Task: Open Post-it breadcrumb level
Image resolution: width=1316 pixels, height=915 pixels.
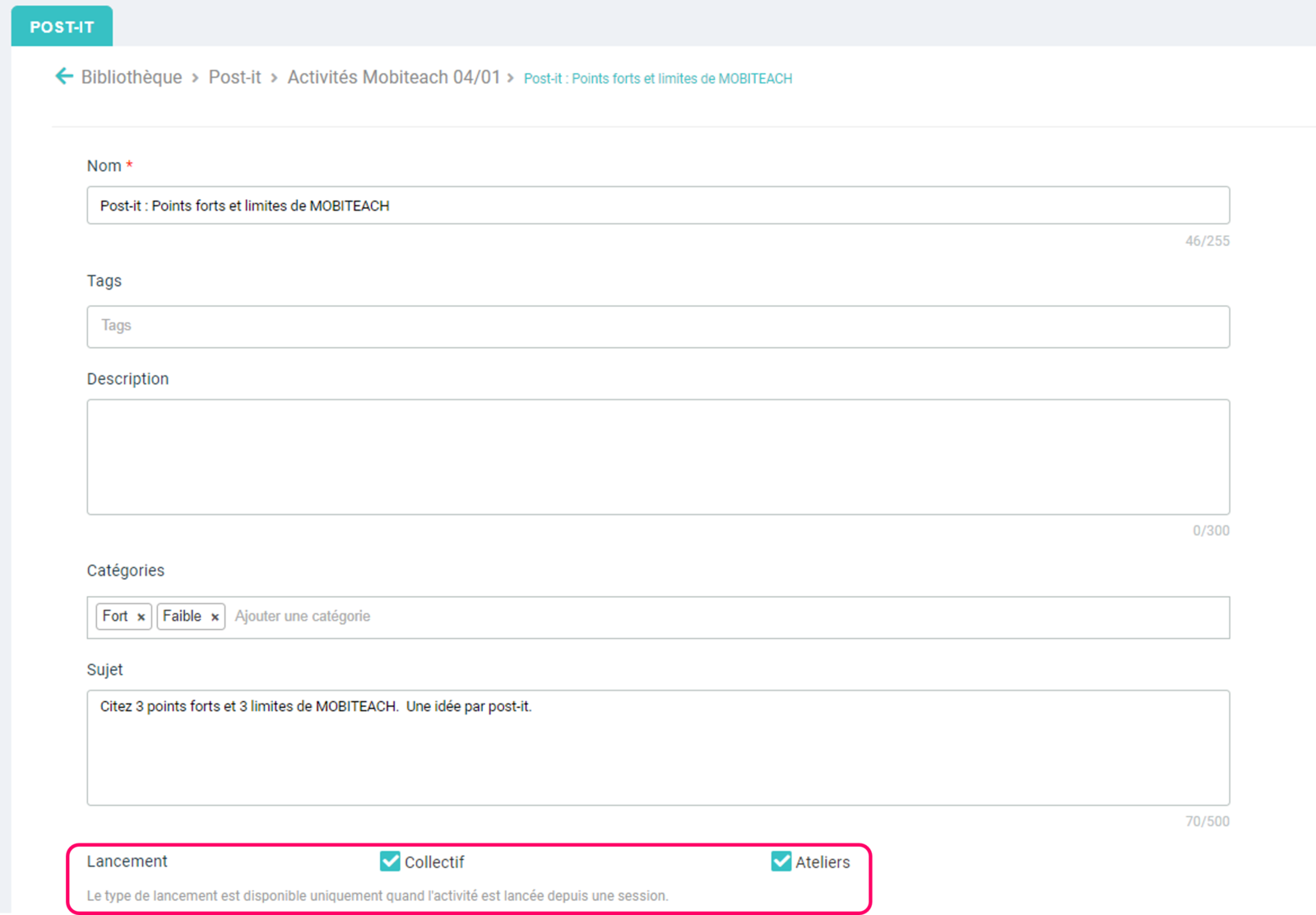Action: [234, 77]
